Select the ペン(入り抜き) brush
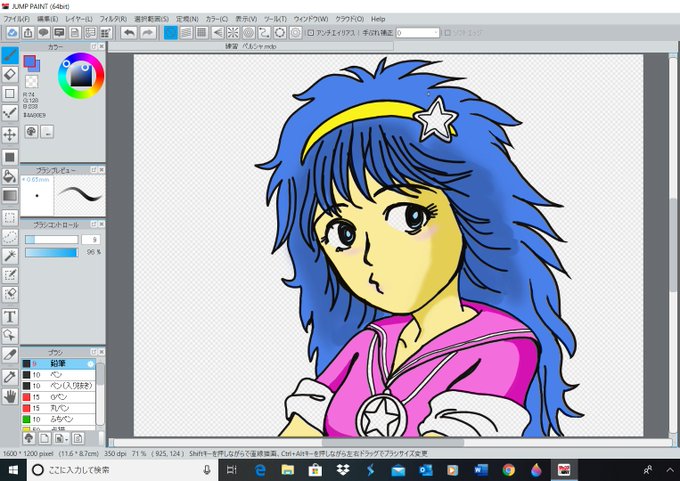 point(59,386)
